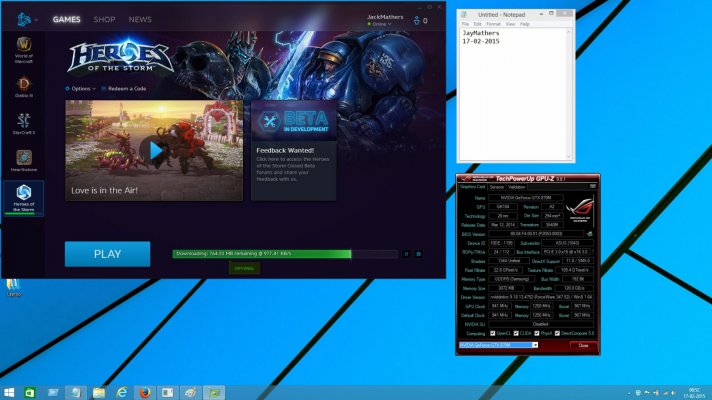Click the Redeem a Code link
Viewport: 712px width, 400px height.
(124, 89)
